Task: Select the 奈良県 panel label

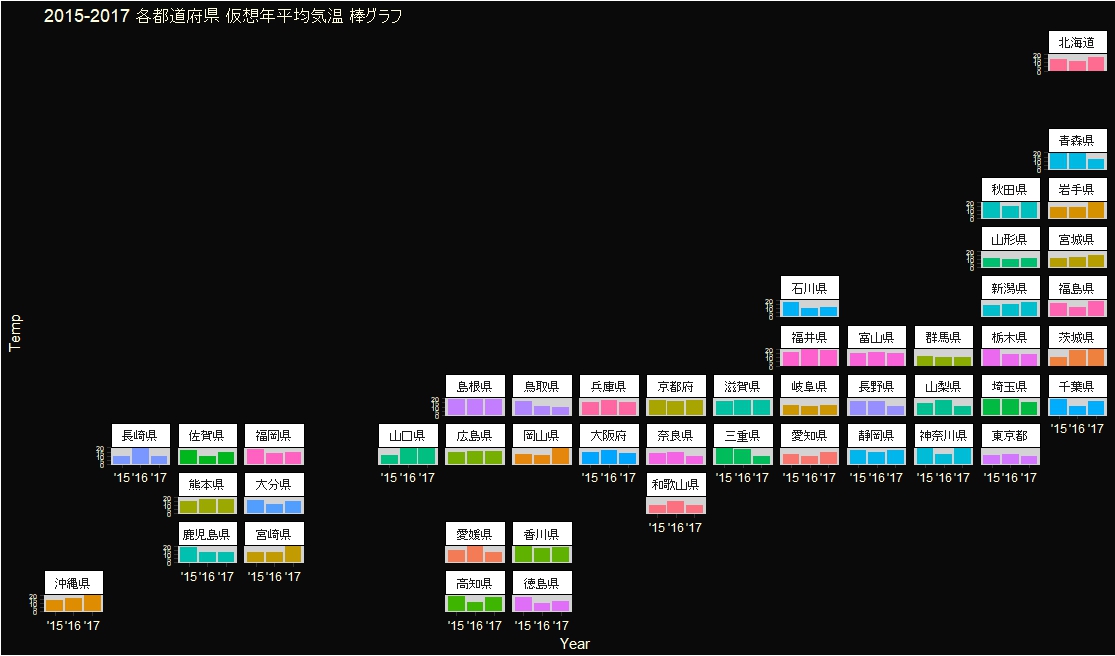Action: point(676,436)
